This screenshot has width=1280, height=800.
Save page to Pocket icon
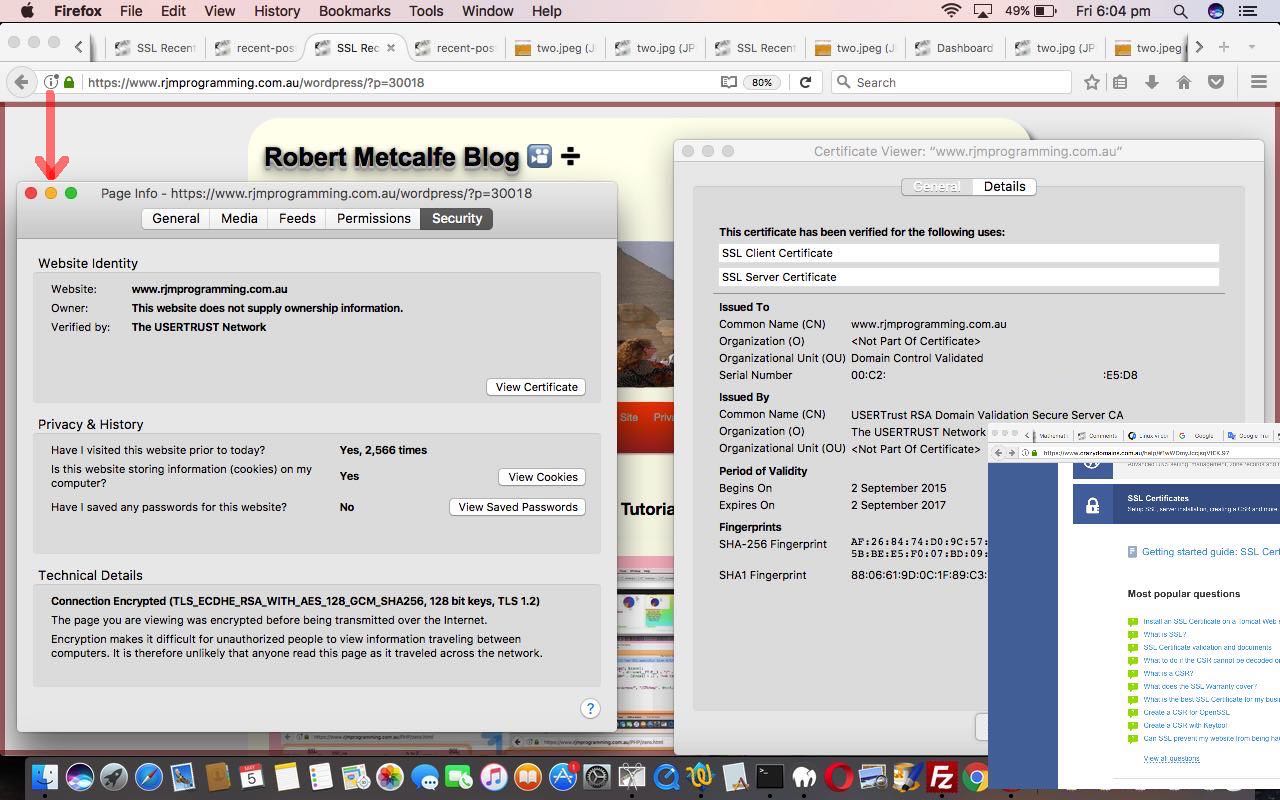tap(1216, 82)
